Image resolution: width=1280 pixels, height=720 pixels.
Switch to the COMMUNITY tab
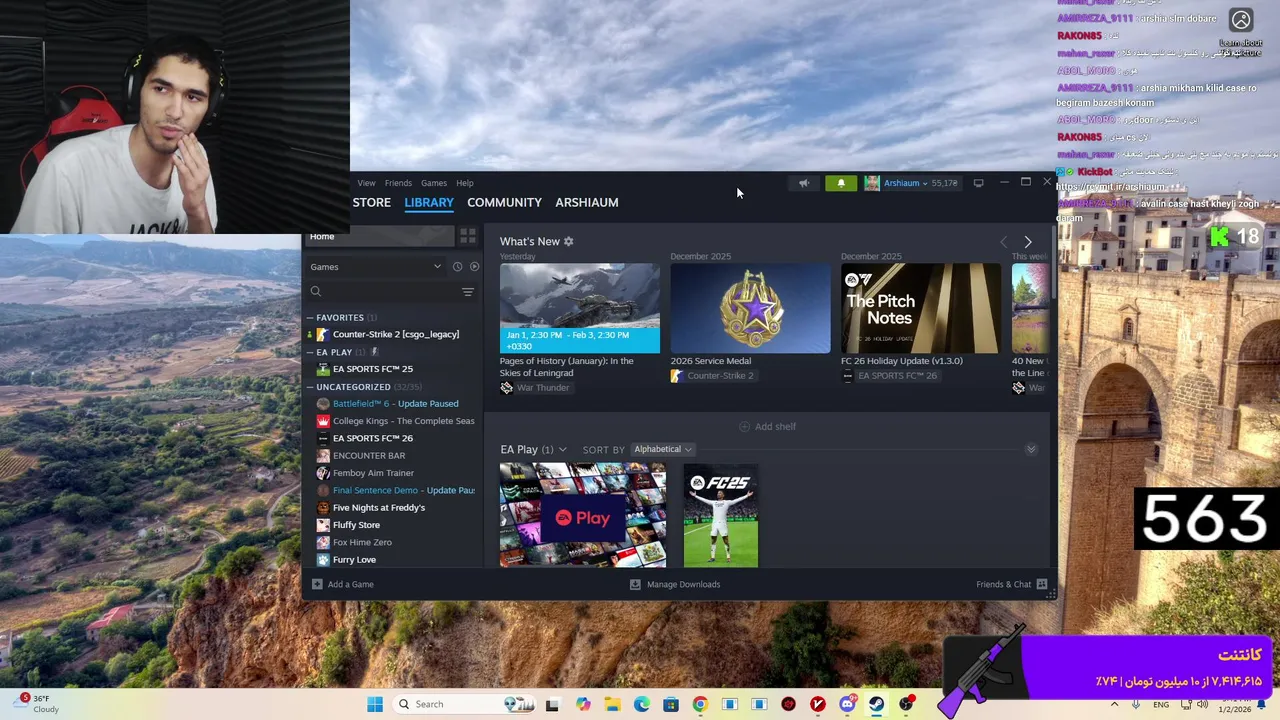(x=504, y=202)
